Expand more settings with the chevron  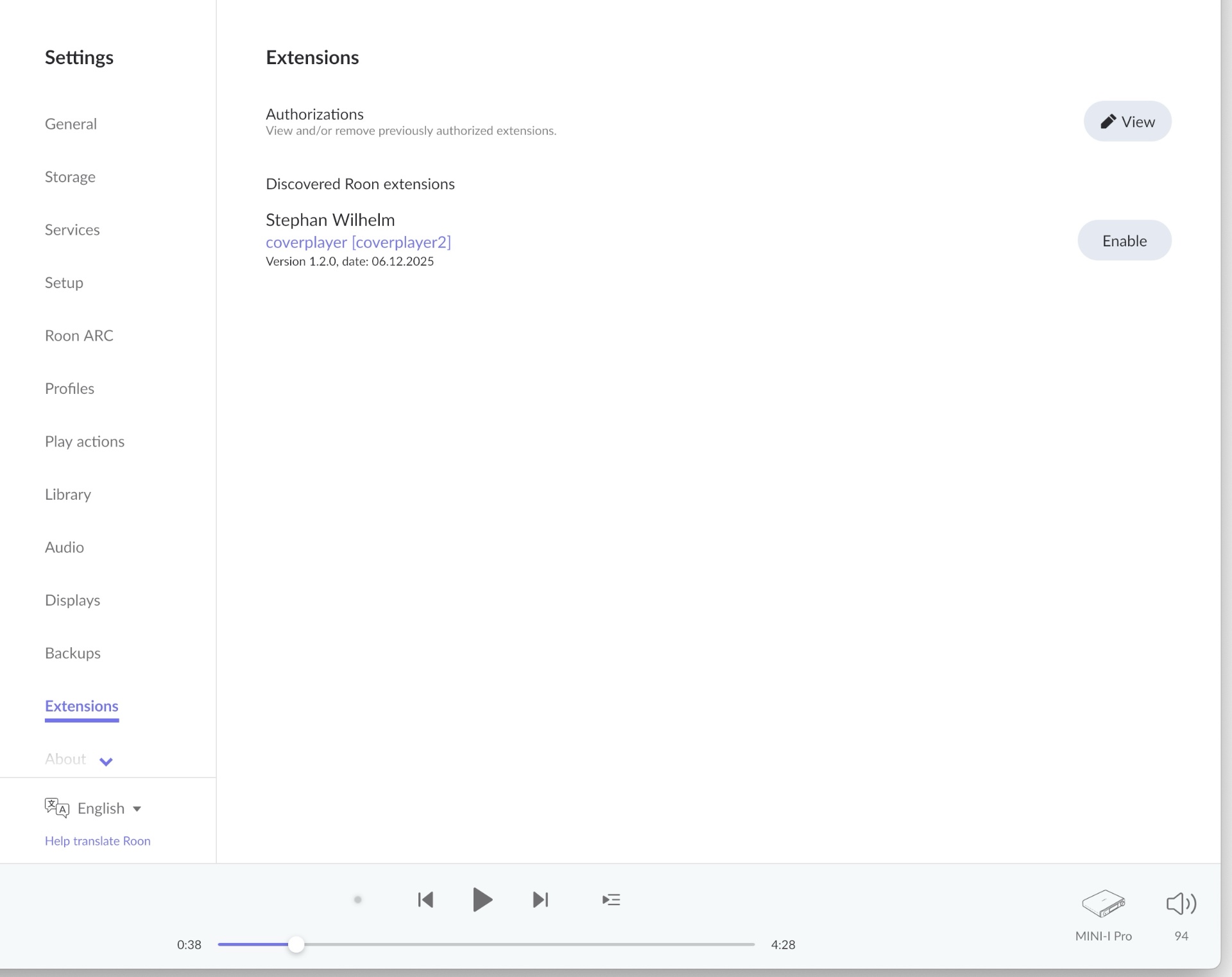coord(106,761)
